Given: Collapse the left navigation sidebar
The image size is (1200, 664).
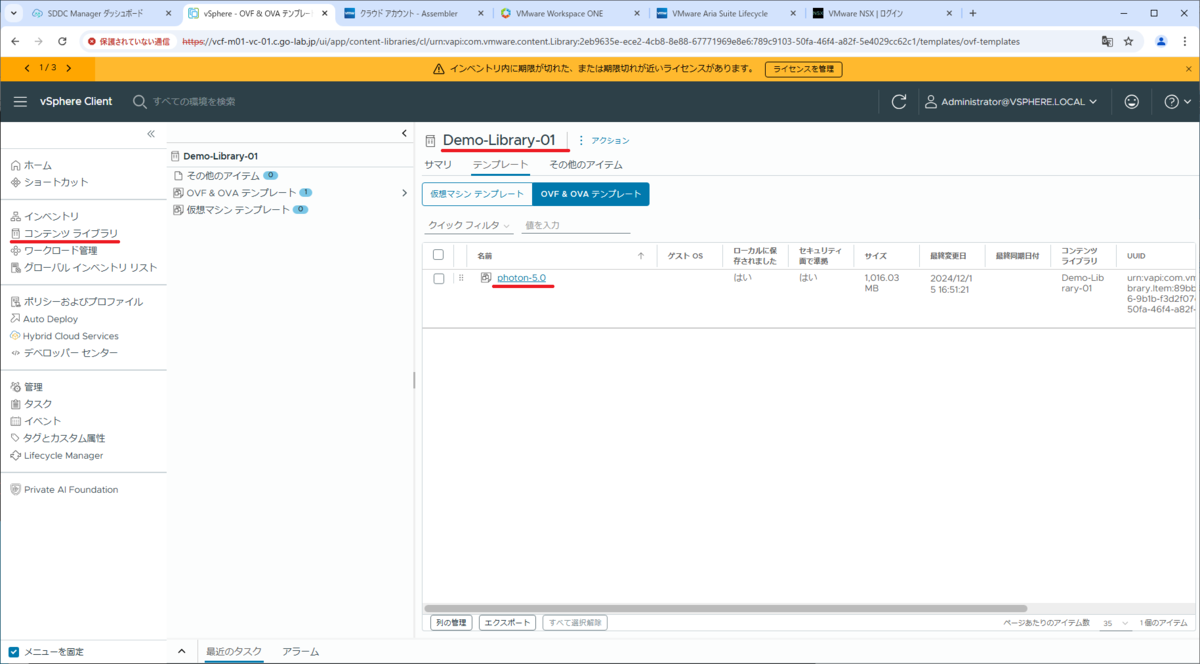Looking at the screenshot, I should coord(151,133).
